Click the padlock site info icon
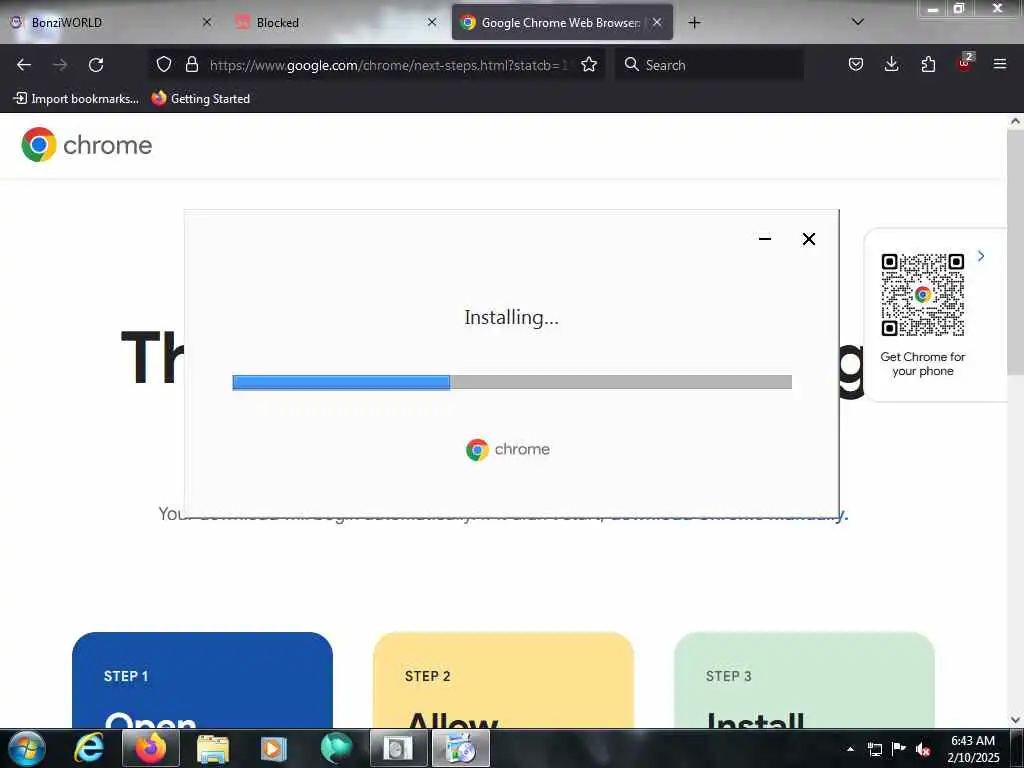 tap(191, 64)
